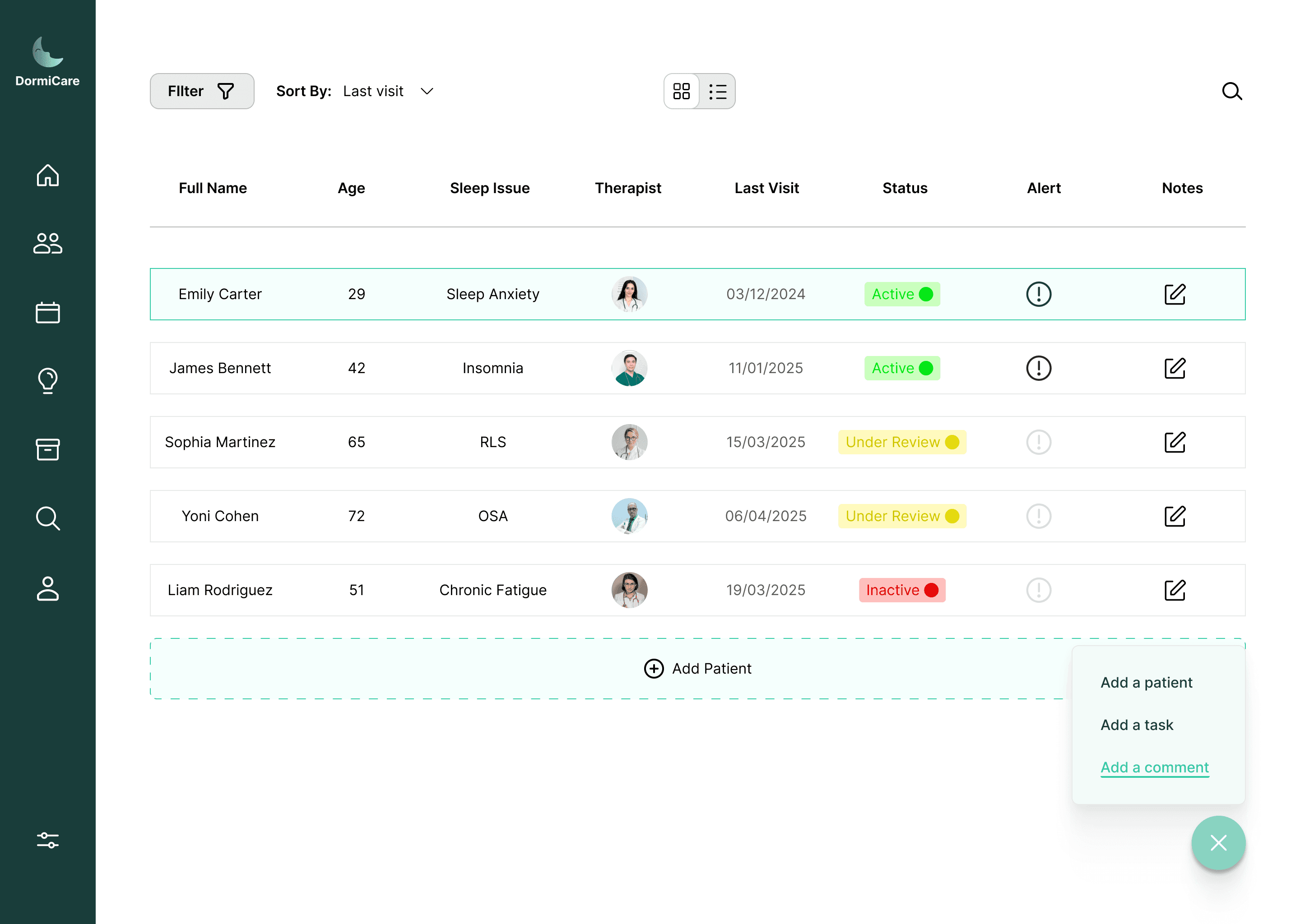Expand the Sort By Last visit dropdown
This screenshot has height=924, width=1300.
click(x=427, y=91)
